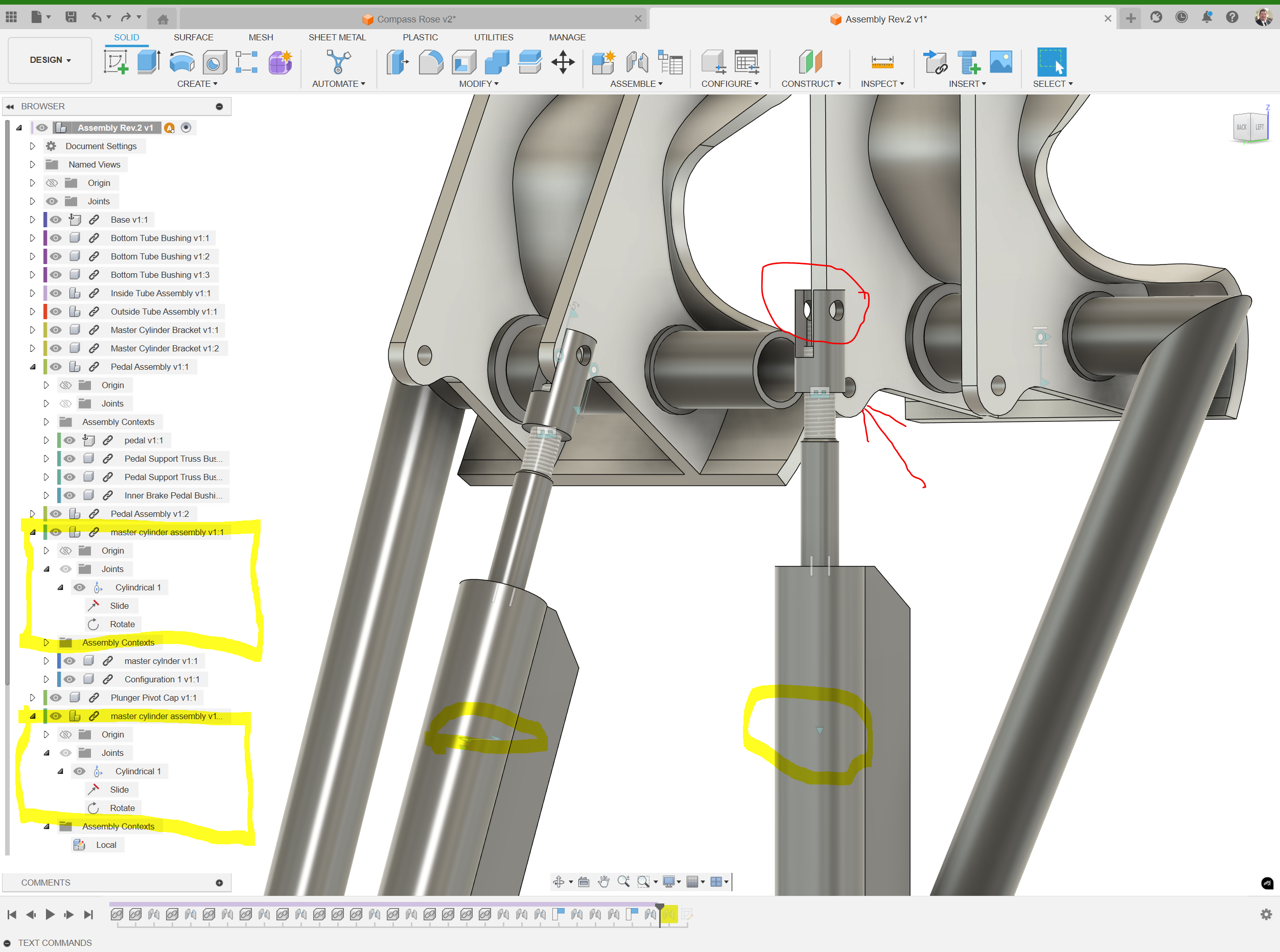Open the pan tool in the navigation bar
The height and width of the screenshot is (952, 1280).
pos(603,881)
